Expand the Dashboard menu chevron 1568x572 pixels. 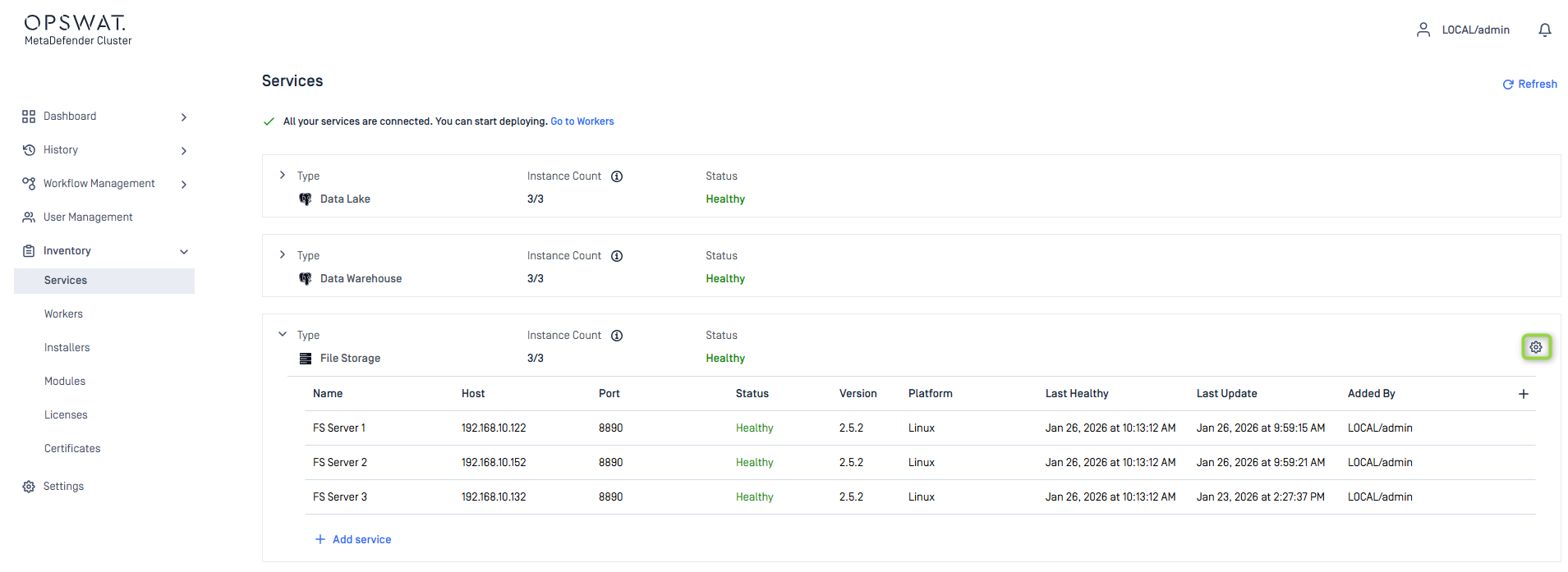click(x=184, y=117)
